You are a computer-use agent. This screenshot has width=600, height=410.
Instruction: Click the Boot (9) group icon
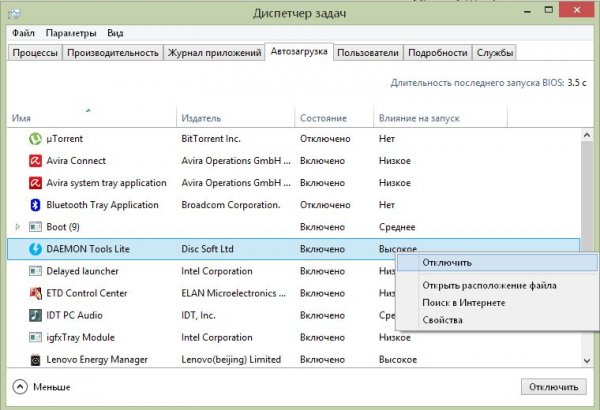click(35, 227)
